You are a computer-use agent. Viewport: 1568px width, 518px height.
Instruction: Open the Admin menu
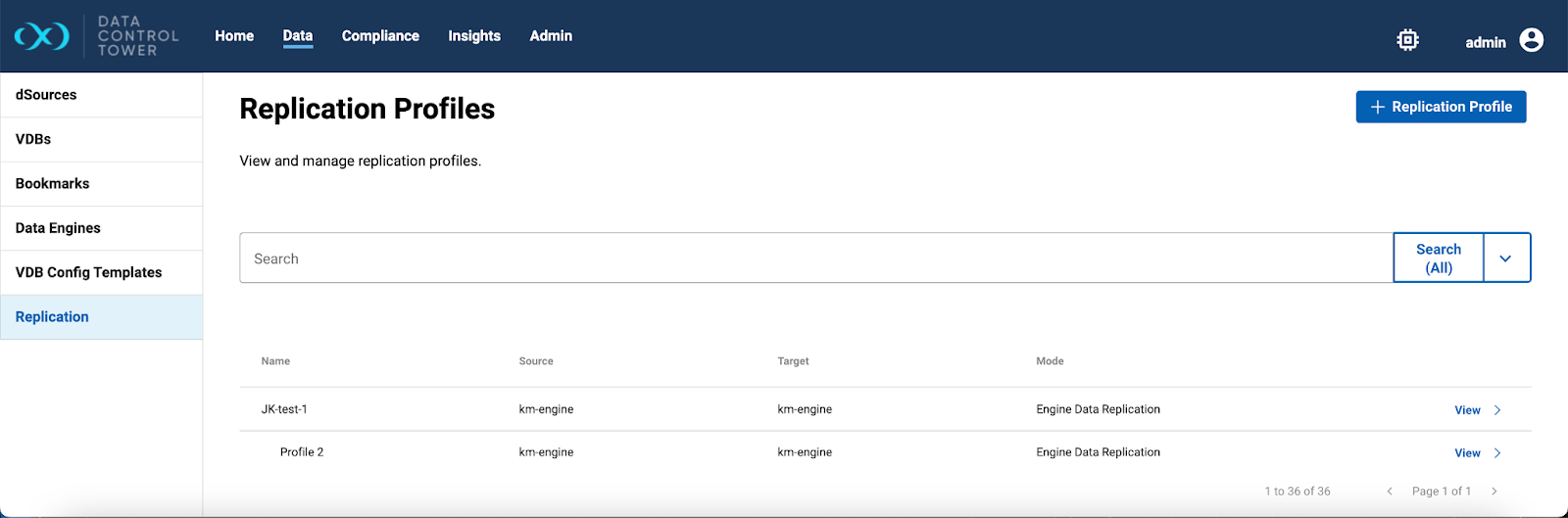coord(551,36)
